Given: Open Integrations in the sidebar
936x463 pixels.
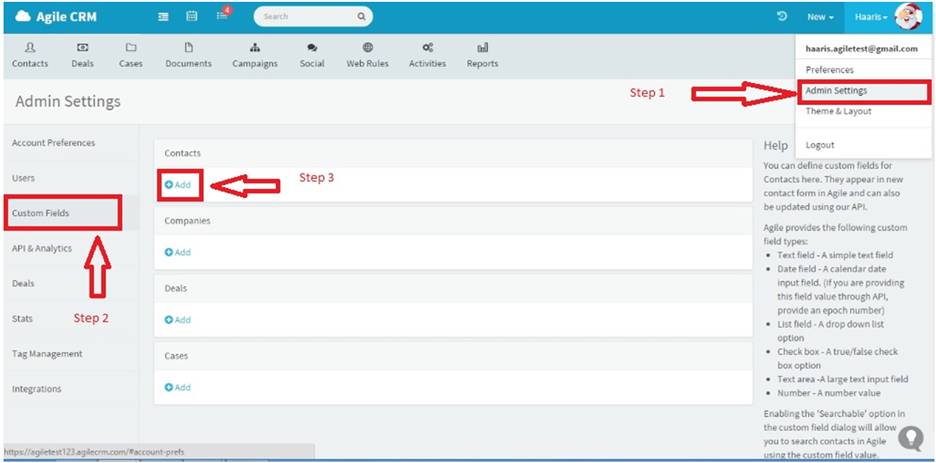Looking at the screenshot, I should point(36,389).
